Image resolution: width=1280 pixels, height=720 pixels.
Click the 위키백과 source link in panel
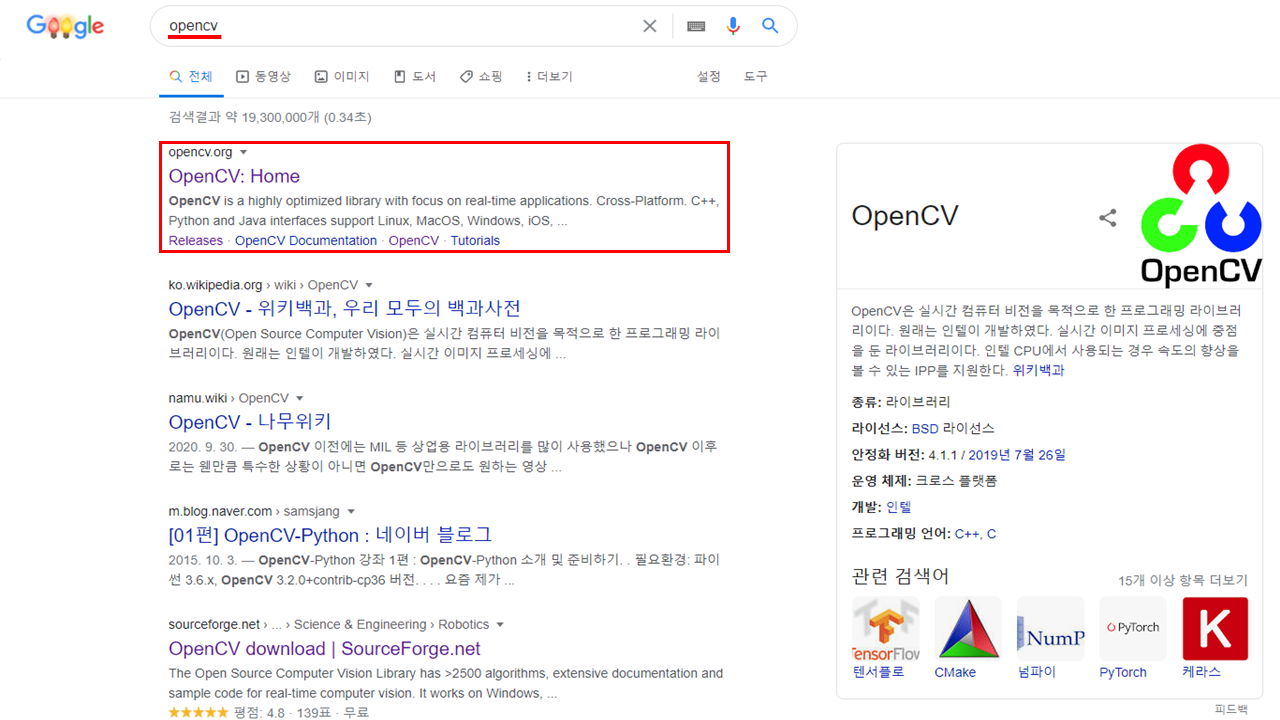pyautogui.click(x=1038, y=370)
